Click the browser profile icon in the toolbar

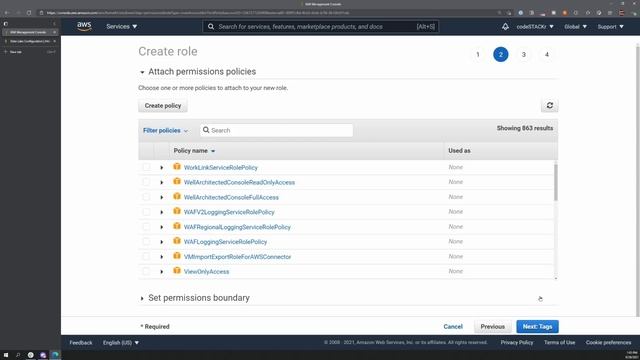point(622,13)
